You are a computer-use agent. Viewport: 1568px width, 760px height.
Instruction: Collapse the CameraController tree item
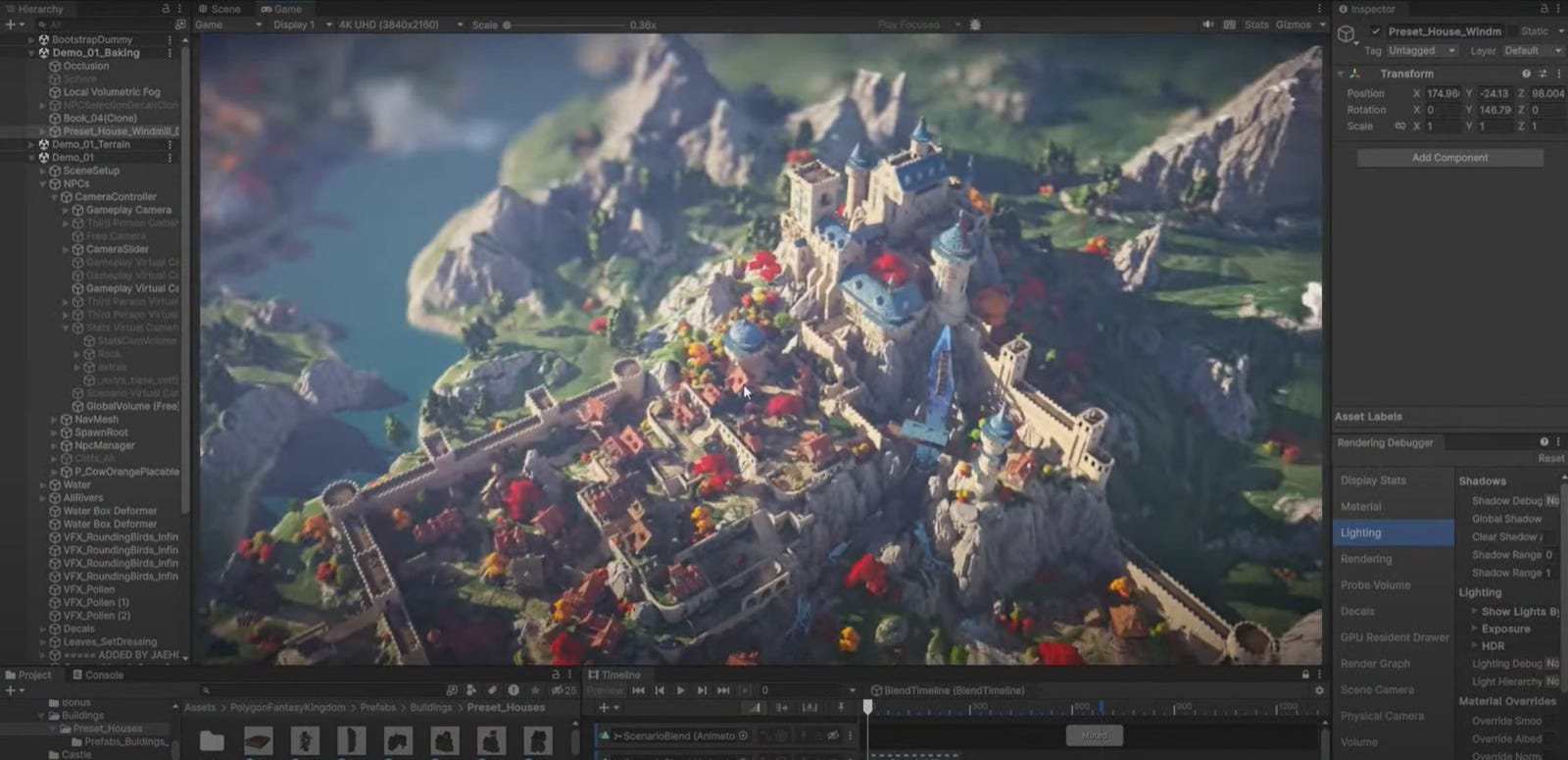pos(55,197)
